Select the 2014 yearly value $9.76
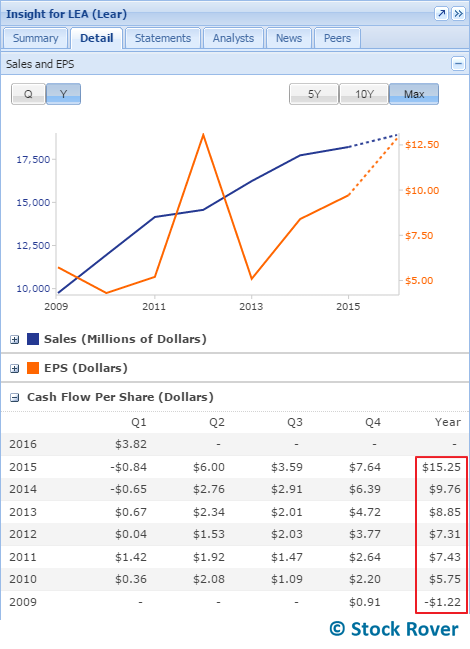The width and height of the screenshot is (470, 649). (445, 489)
